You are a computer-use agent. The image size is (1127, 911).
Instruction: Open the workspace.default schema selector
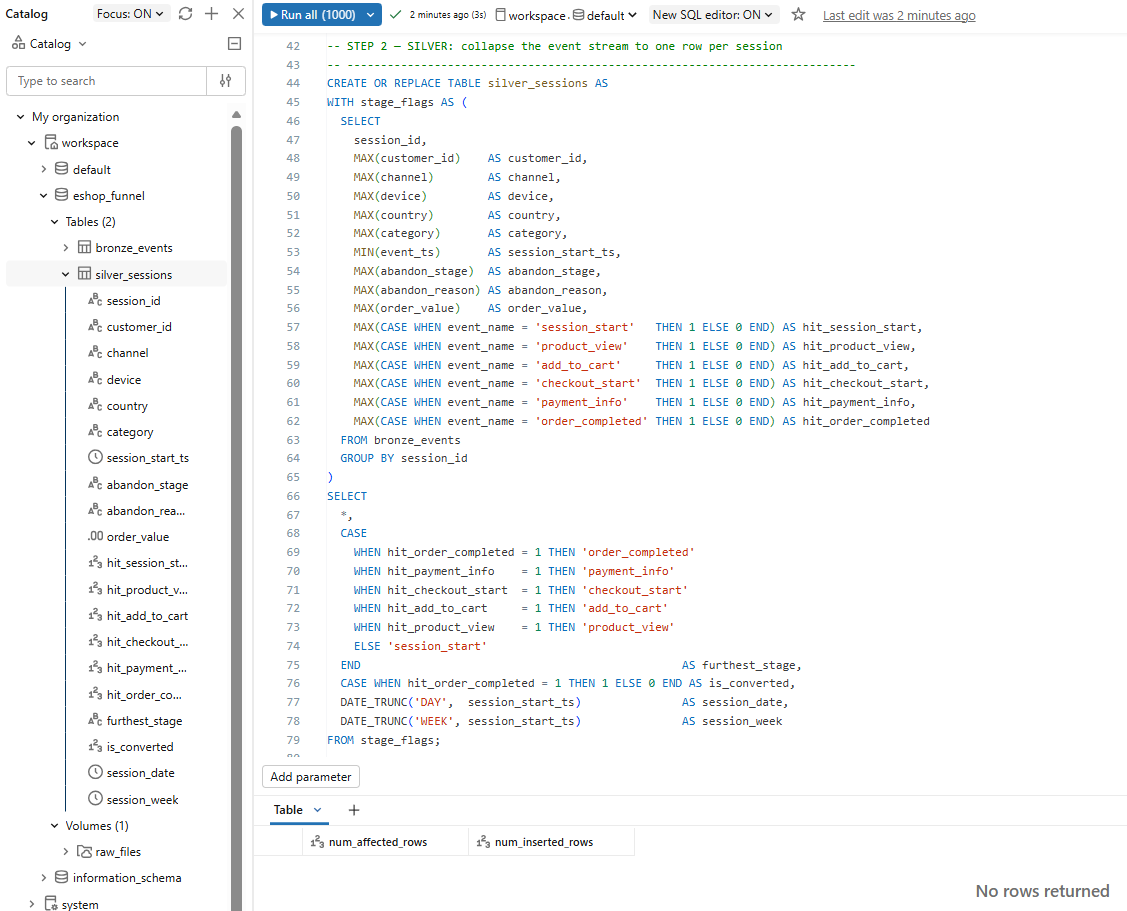pos(566,15)
